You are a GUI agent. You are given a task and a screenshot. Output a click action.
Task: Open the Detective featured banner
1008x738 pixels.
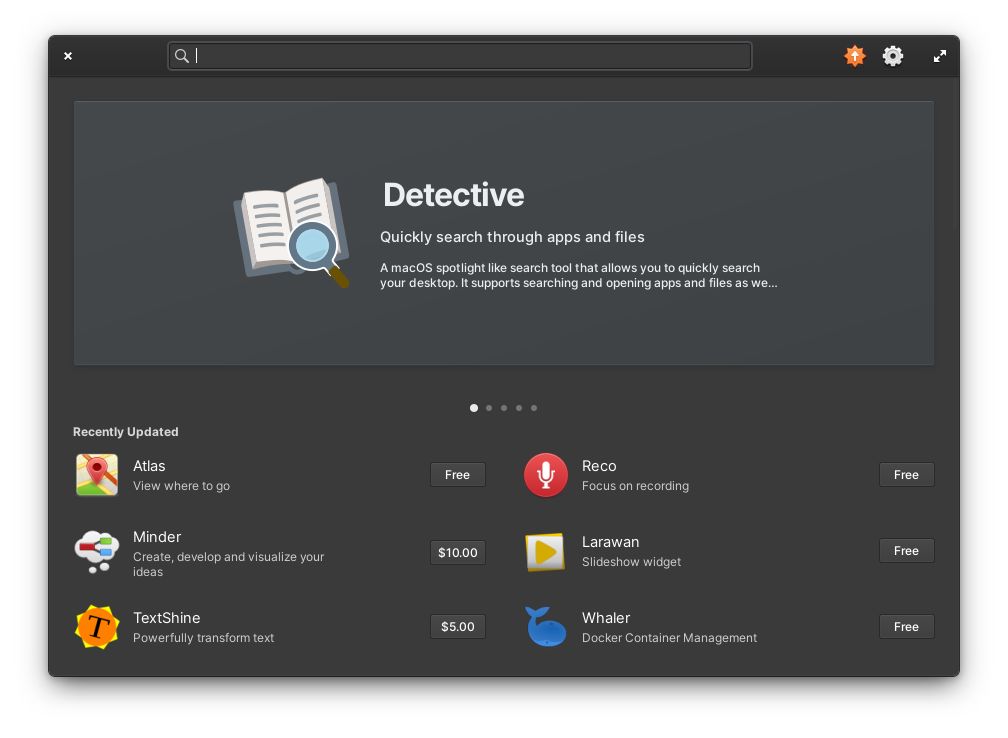coord(504,231)
